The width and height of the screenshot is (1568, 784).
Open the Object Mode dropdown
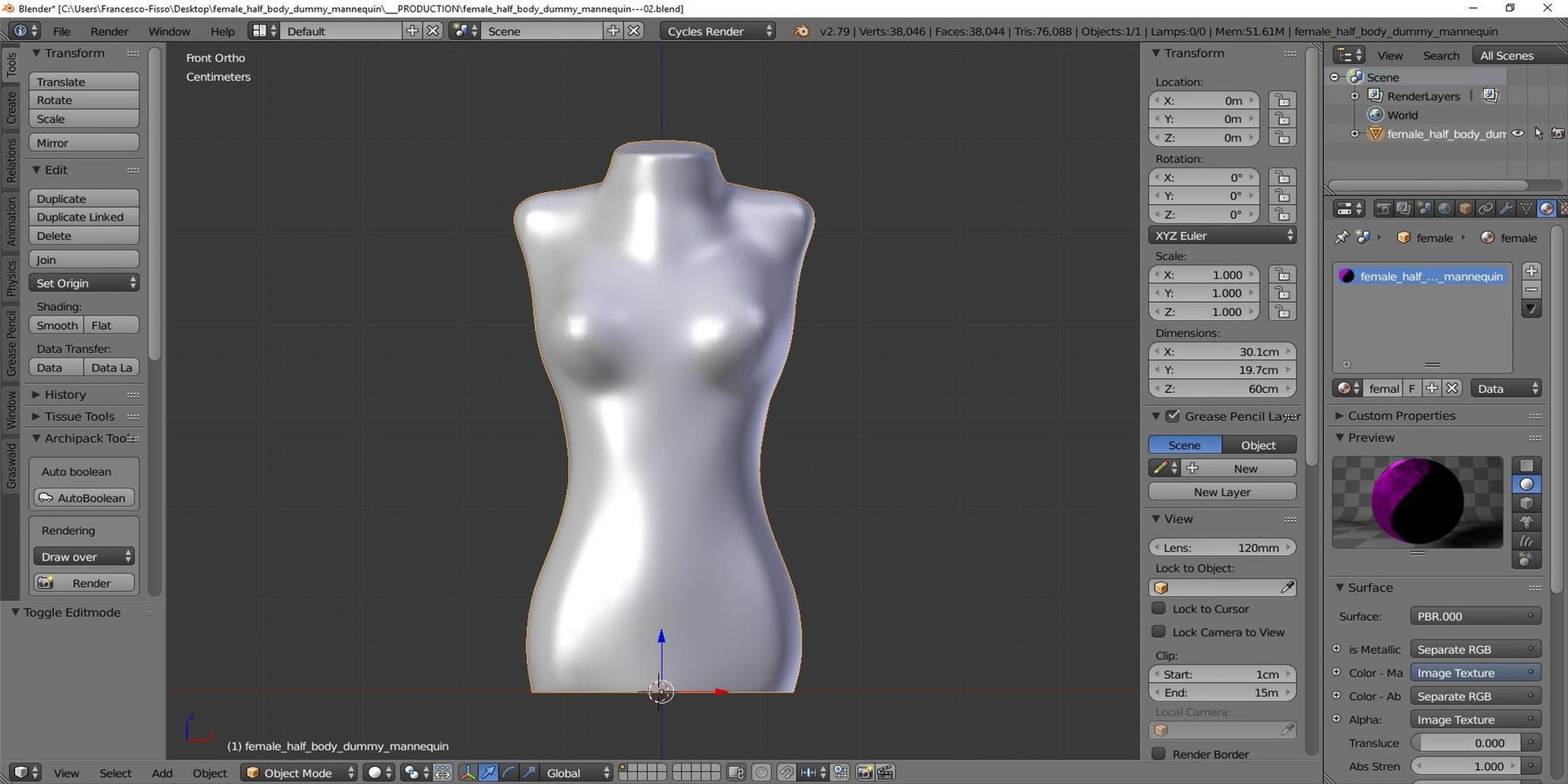click(x=300, y=773)
